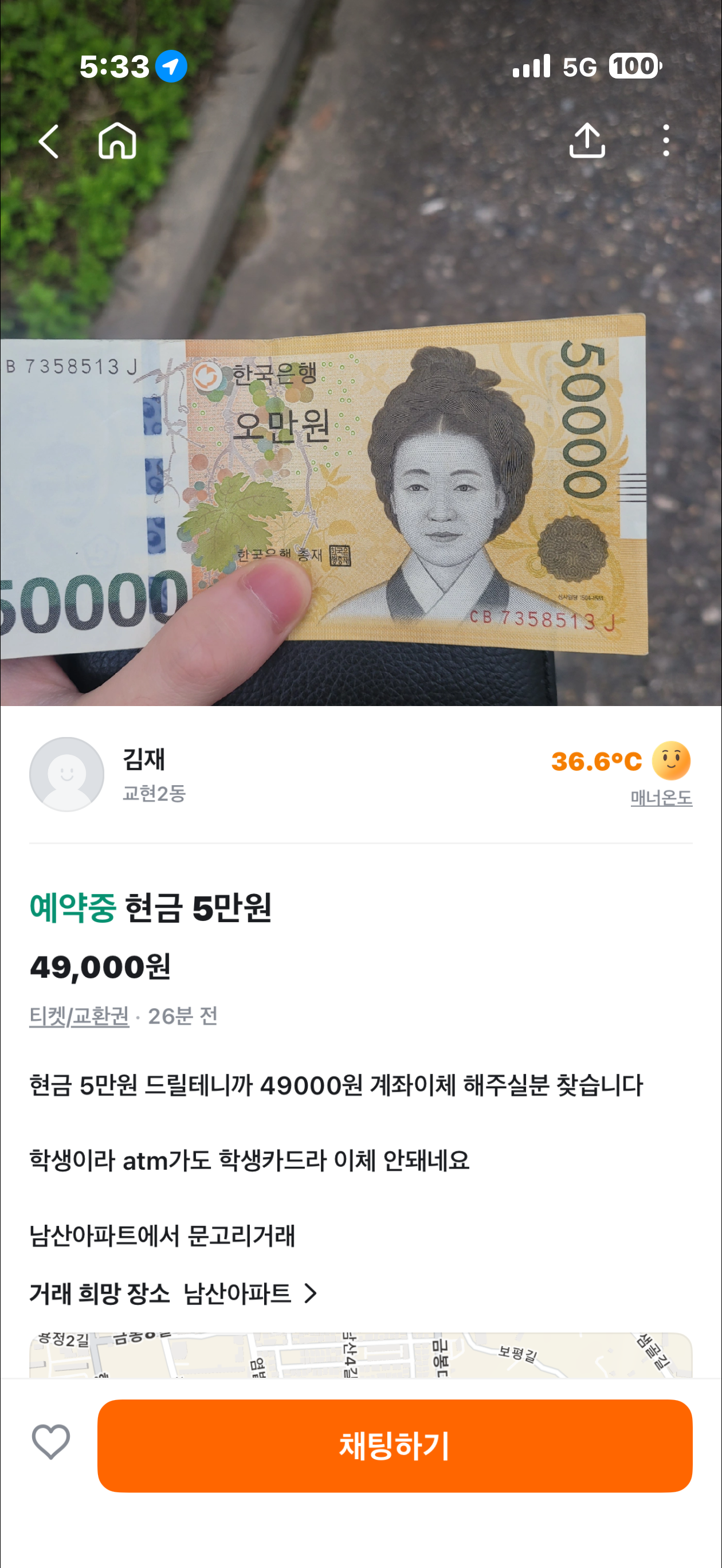Go to home via house icon
Image resolution: width=722 pixels, height=1568 pixels.
tap(117, 140)
